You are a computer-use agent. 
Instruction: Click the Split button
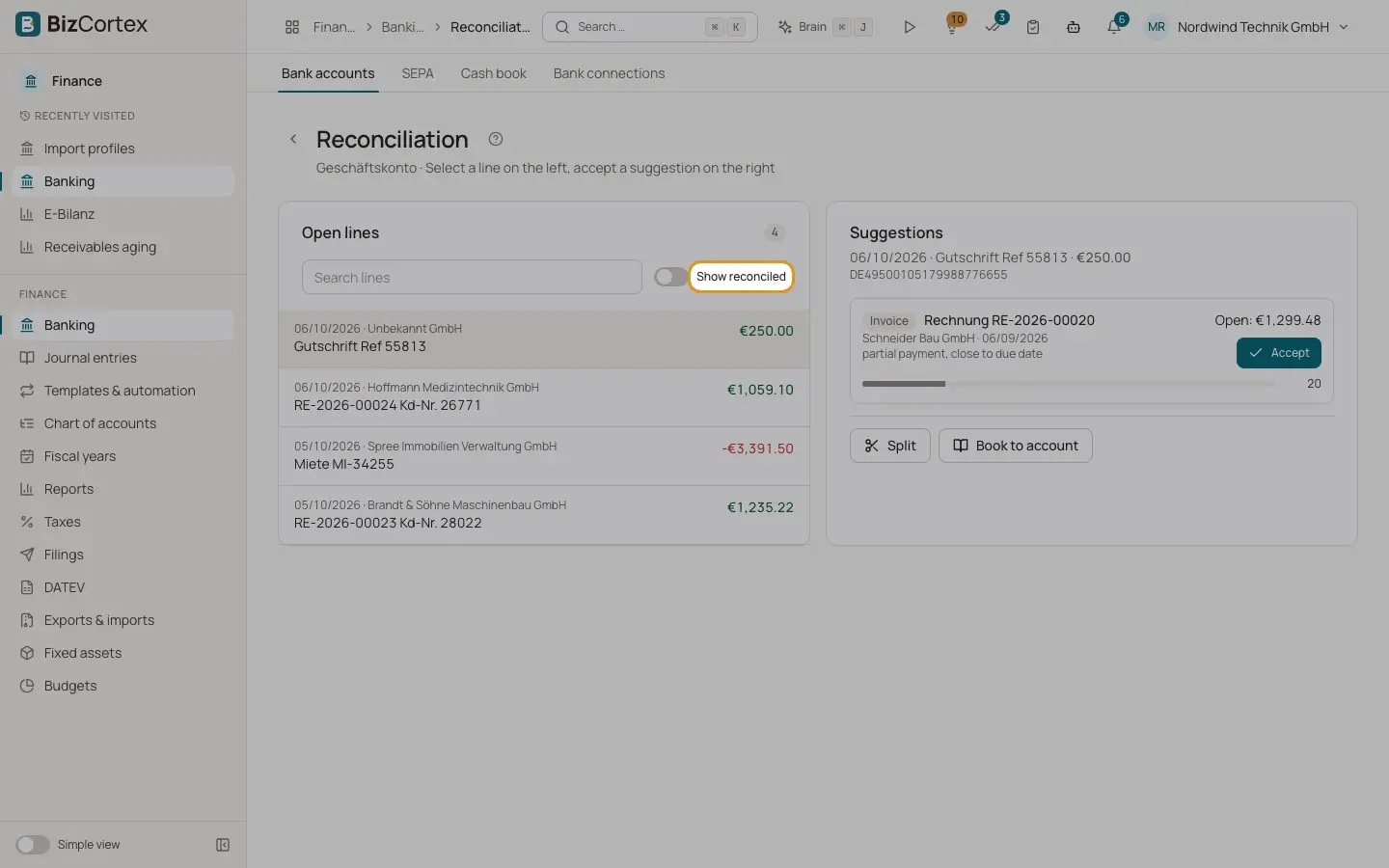coord(889,446)
